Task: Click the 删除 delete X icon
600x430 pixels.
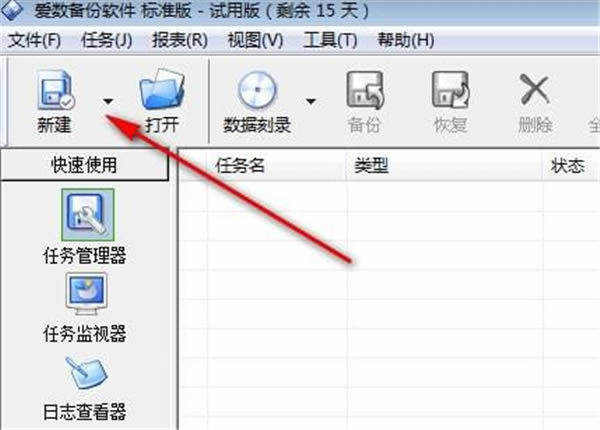Action: [x=535, y=90]
